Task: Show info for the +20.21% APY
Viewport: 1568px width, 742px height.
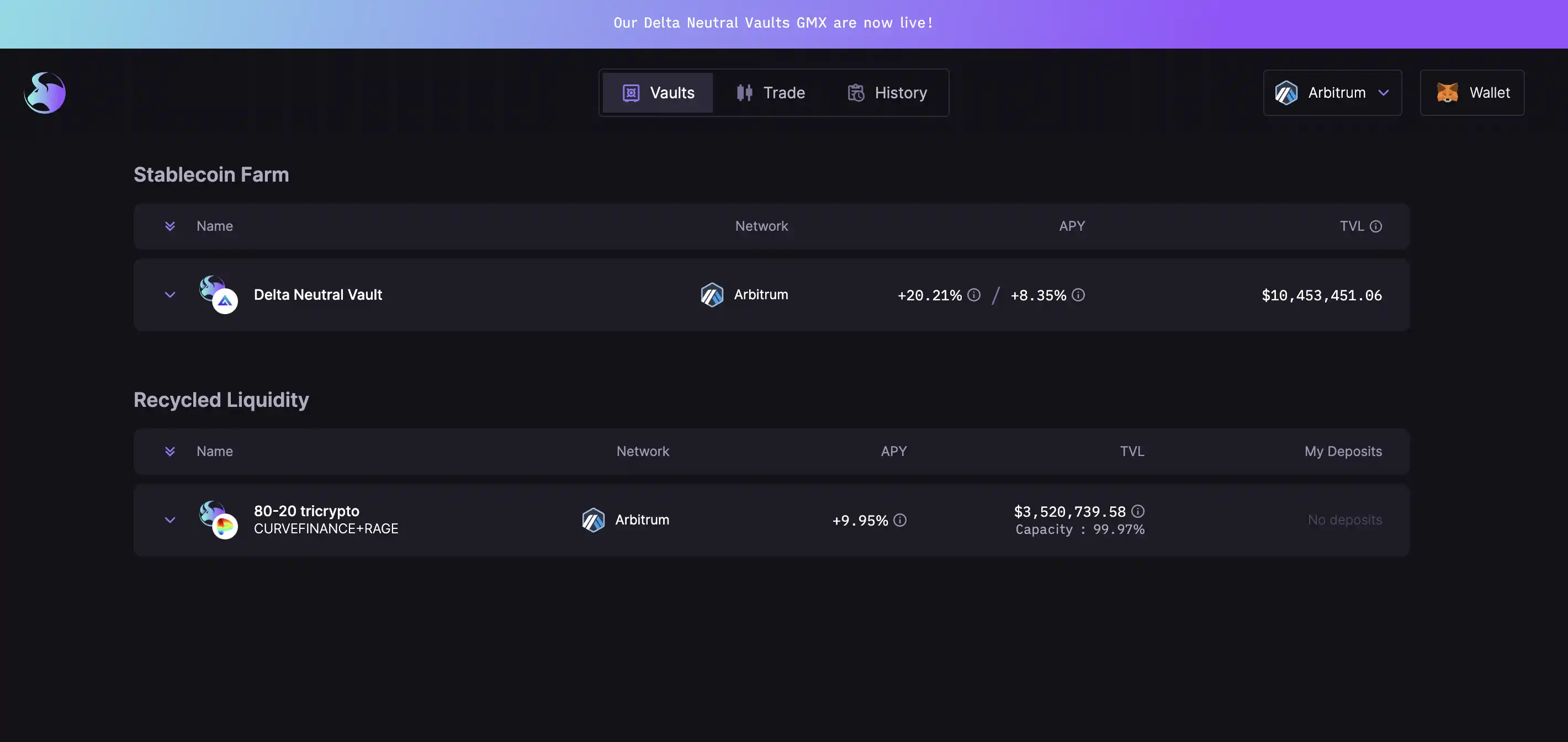Action: [x=974, y=295]
